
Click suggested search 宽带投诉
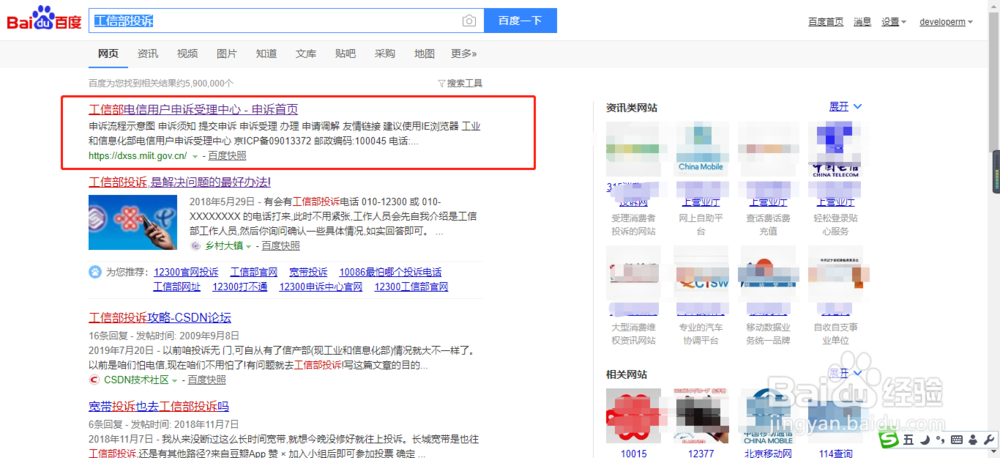[x=308, y=272]
